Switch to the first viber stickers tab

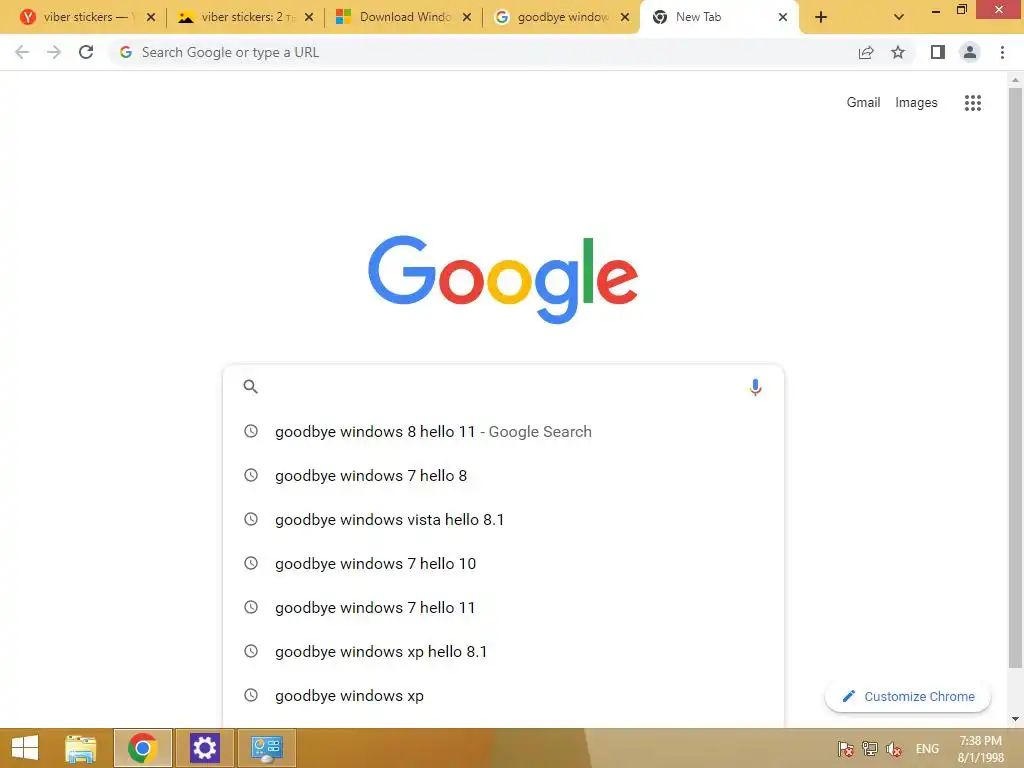(x=88, y=17)
